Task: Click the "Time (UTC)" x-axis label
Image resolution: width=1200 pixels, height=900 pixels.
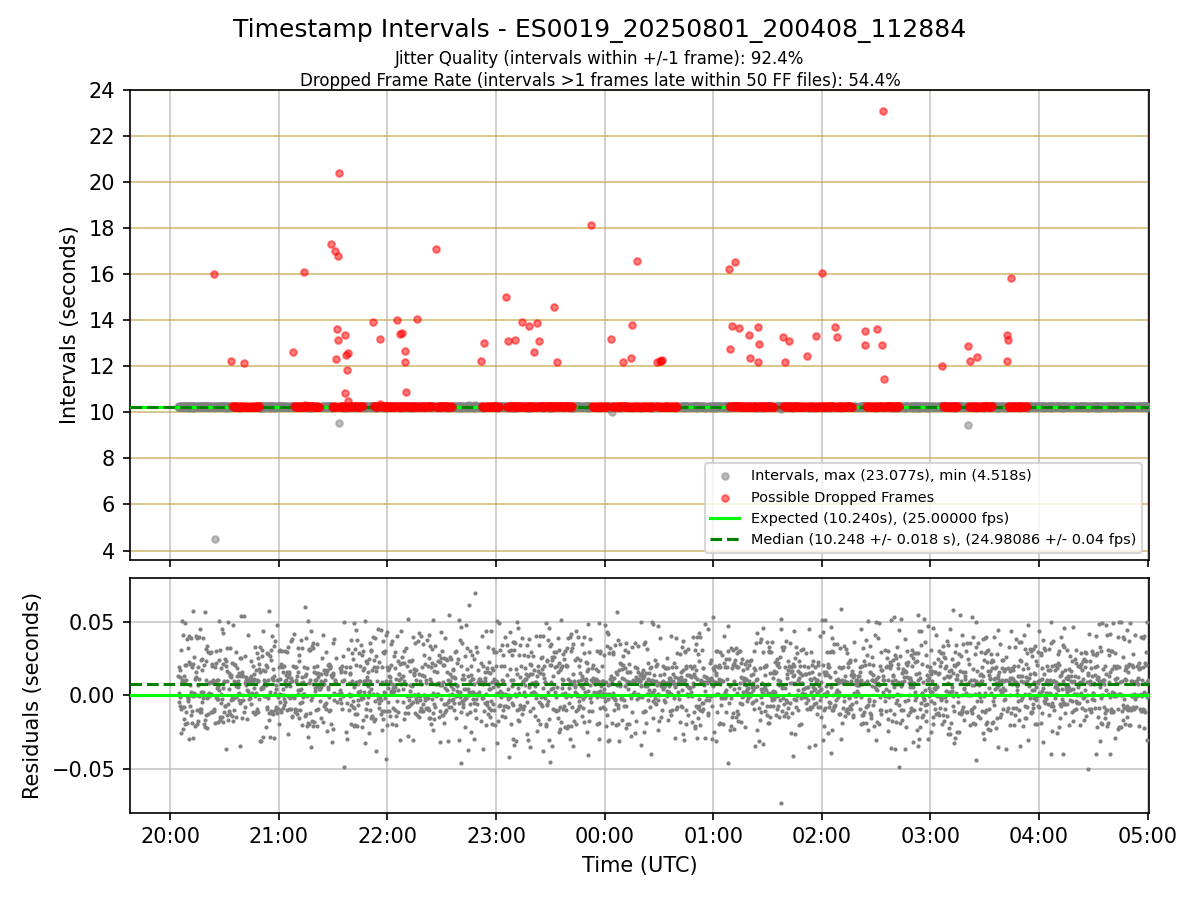Action: [x=639, y=864]
